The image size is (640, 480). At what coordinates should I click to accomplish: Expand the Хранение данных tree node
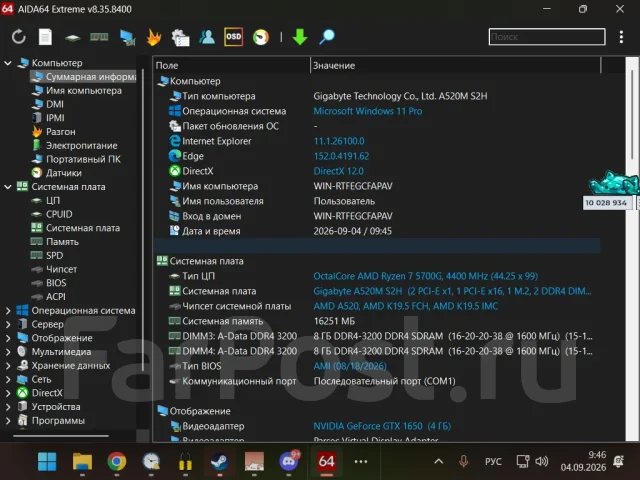point(8,366)
